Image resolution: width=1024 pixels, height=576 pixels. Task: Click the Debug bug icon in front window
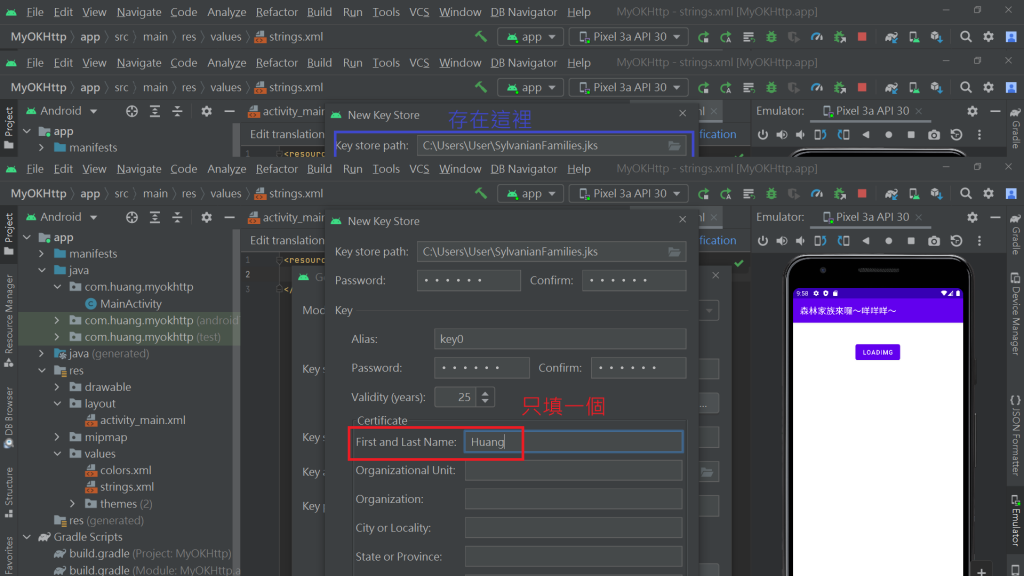pyautogui.click(x=771, y=193)
